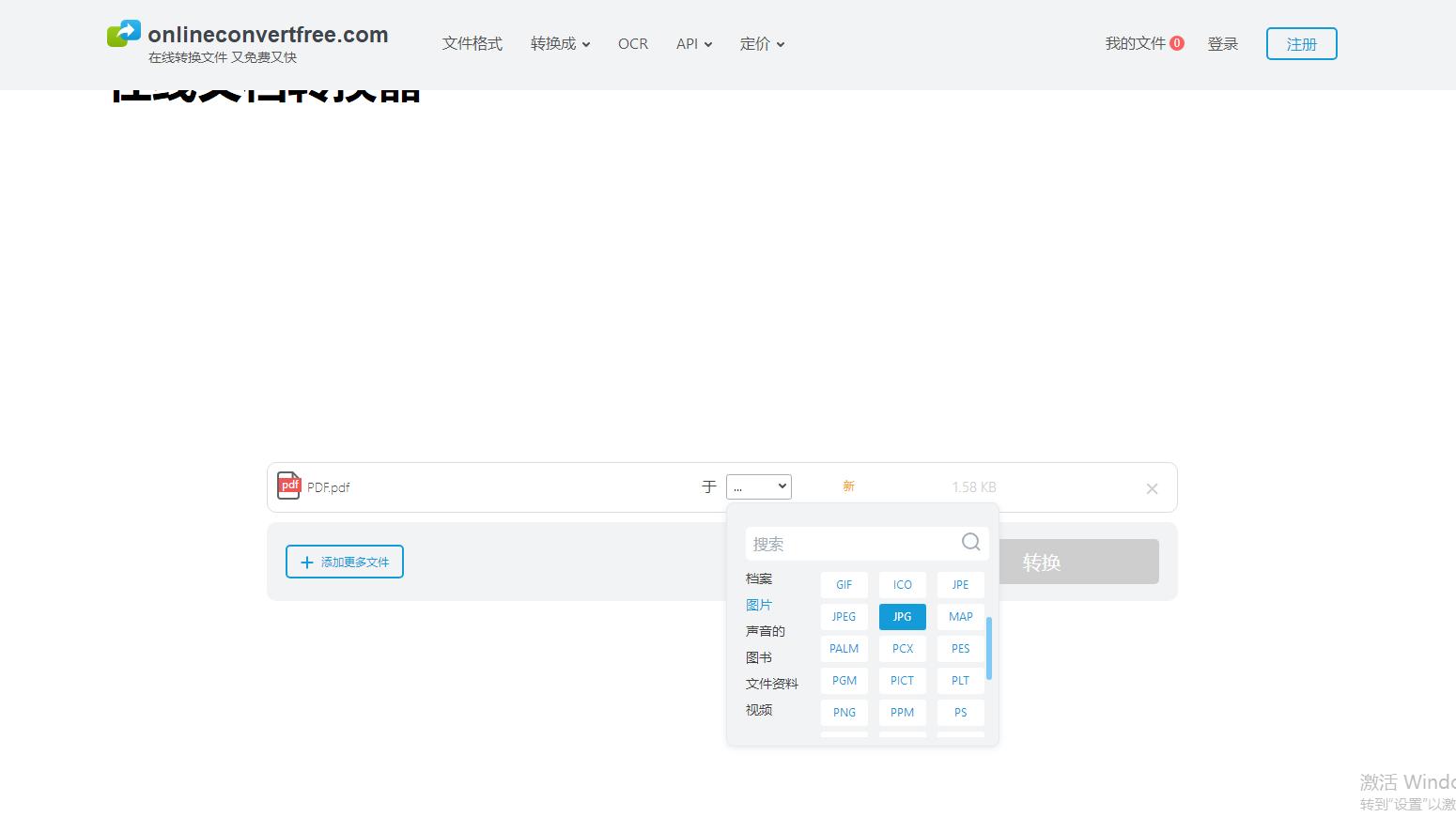Image resolution: width=1456 pixels, height=817 pixels.
Task: Select PNG as output format
Action: 843,712
